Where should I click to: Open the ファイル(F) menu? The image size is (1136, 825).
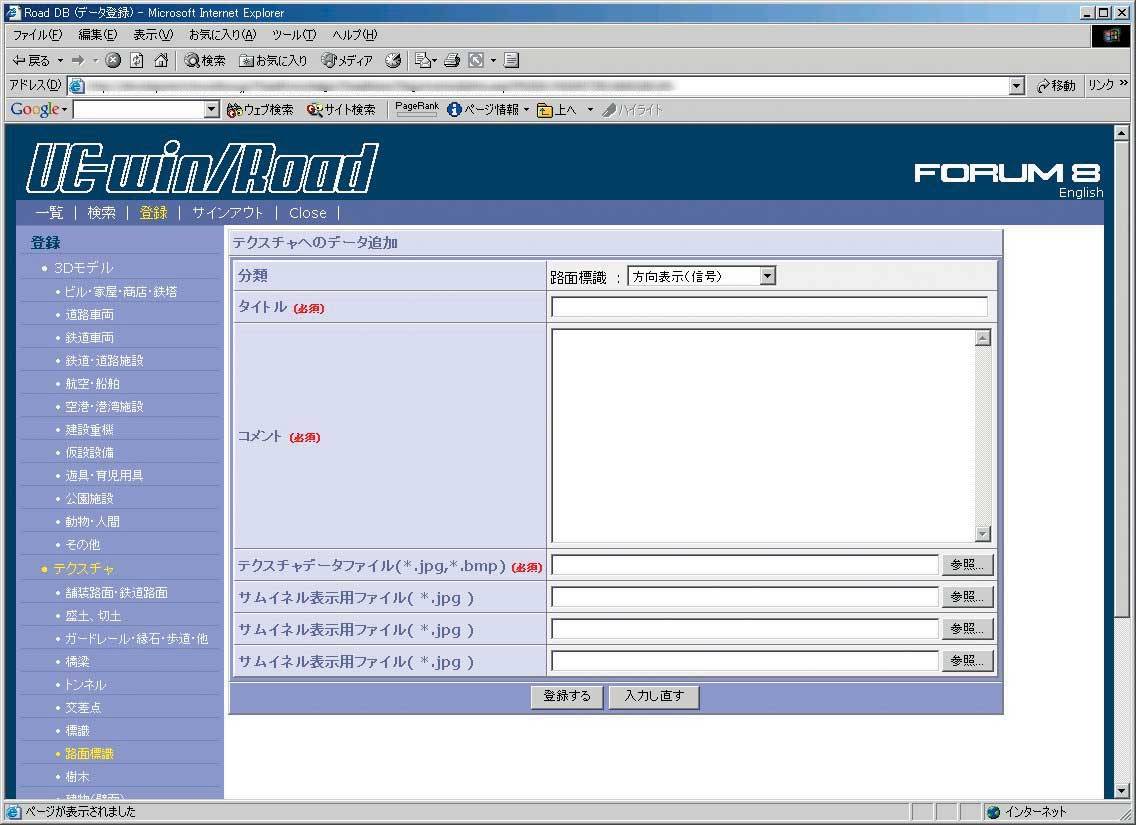38,34
